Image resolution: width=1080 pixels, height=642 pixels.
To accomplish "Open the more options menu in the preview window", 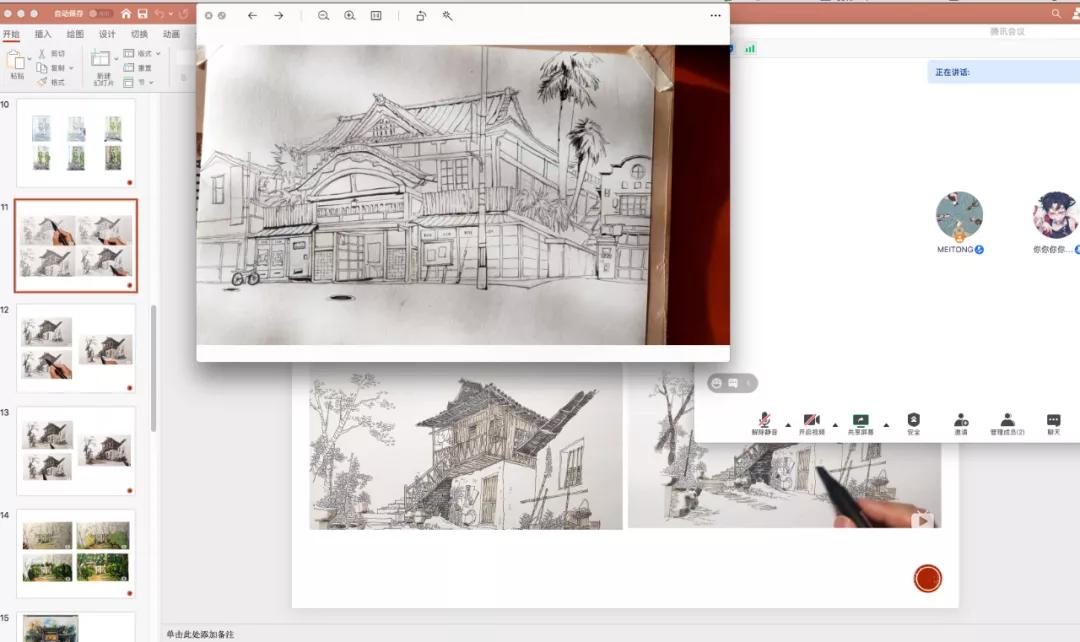I will [715, 15].
